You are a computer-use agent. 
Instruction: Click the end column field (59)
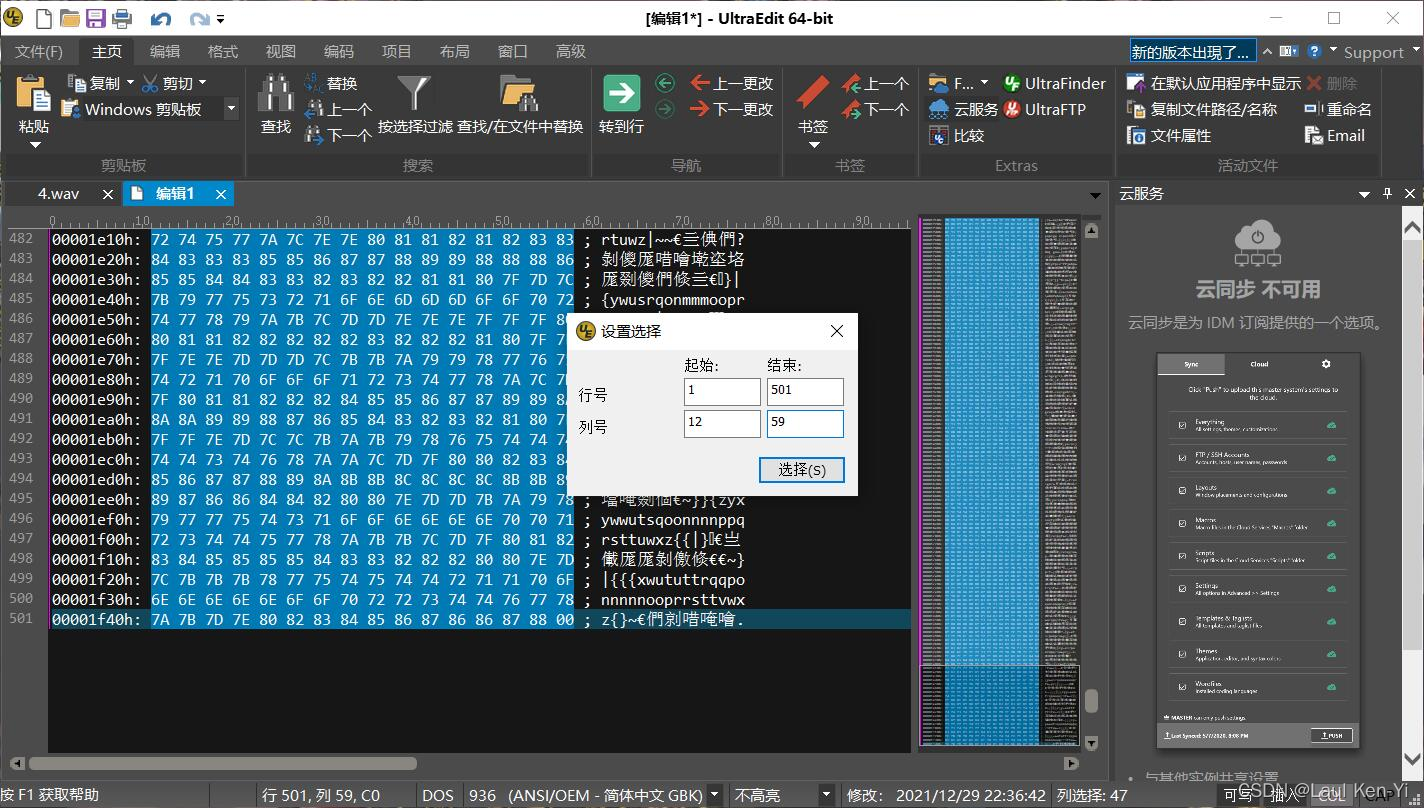(805, 424)
